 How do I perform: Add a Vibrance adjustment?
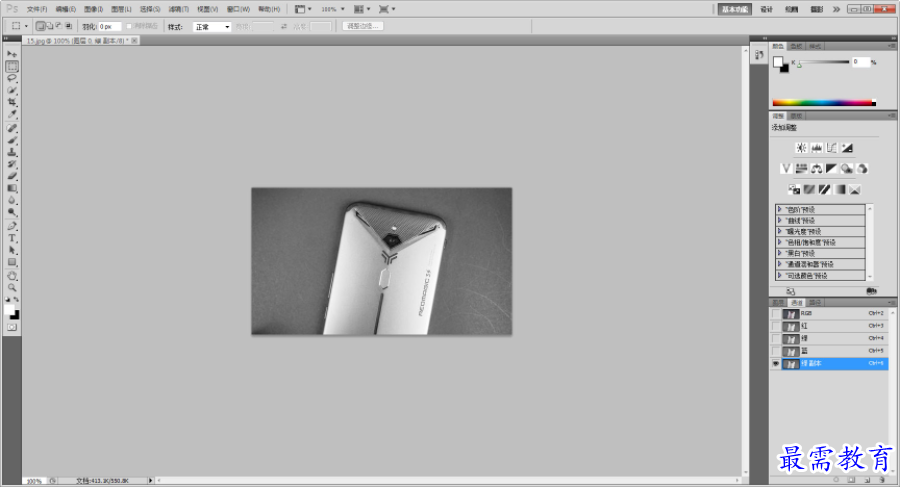tap(786, 169)
